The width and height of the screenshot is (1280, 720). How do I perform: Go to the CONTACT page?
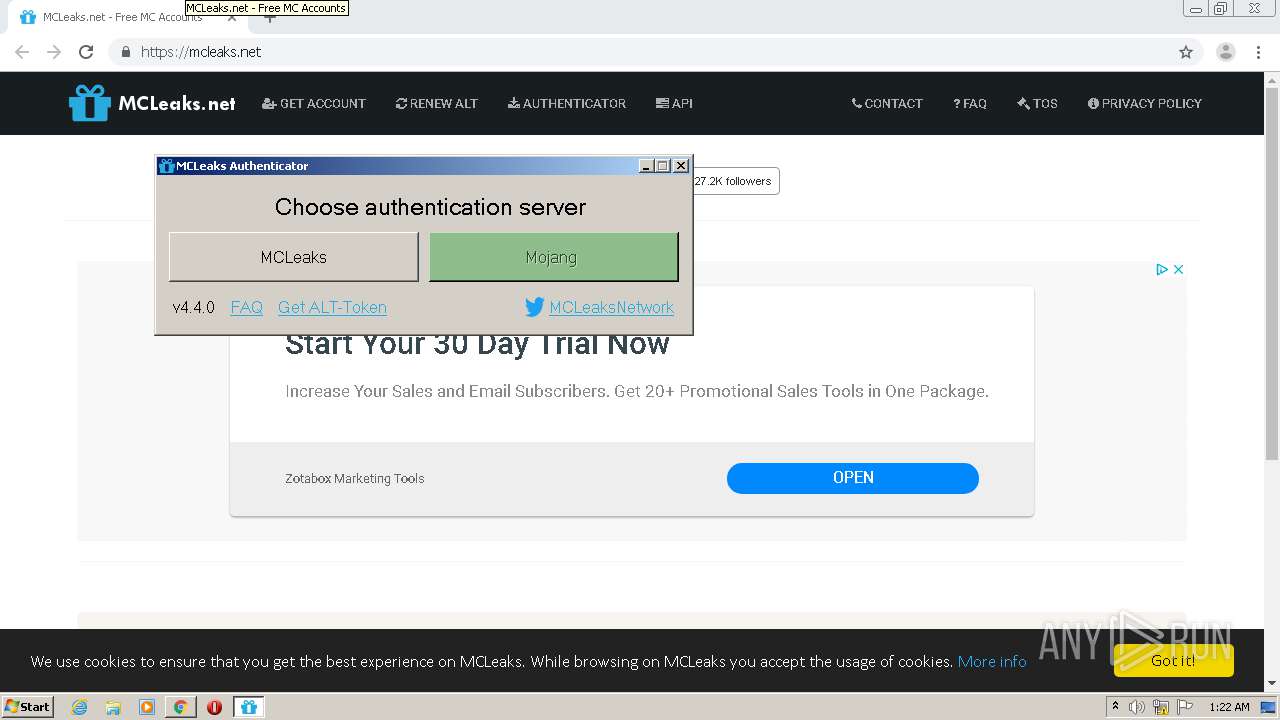pos(887,103)
